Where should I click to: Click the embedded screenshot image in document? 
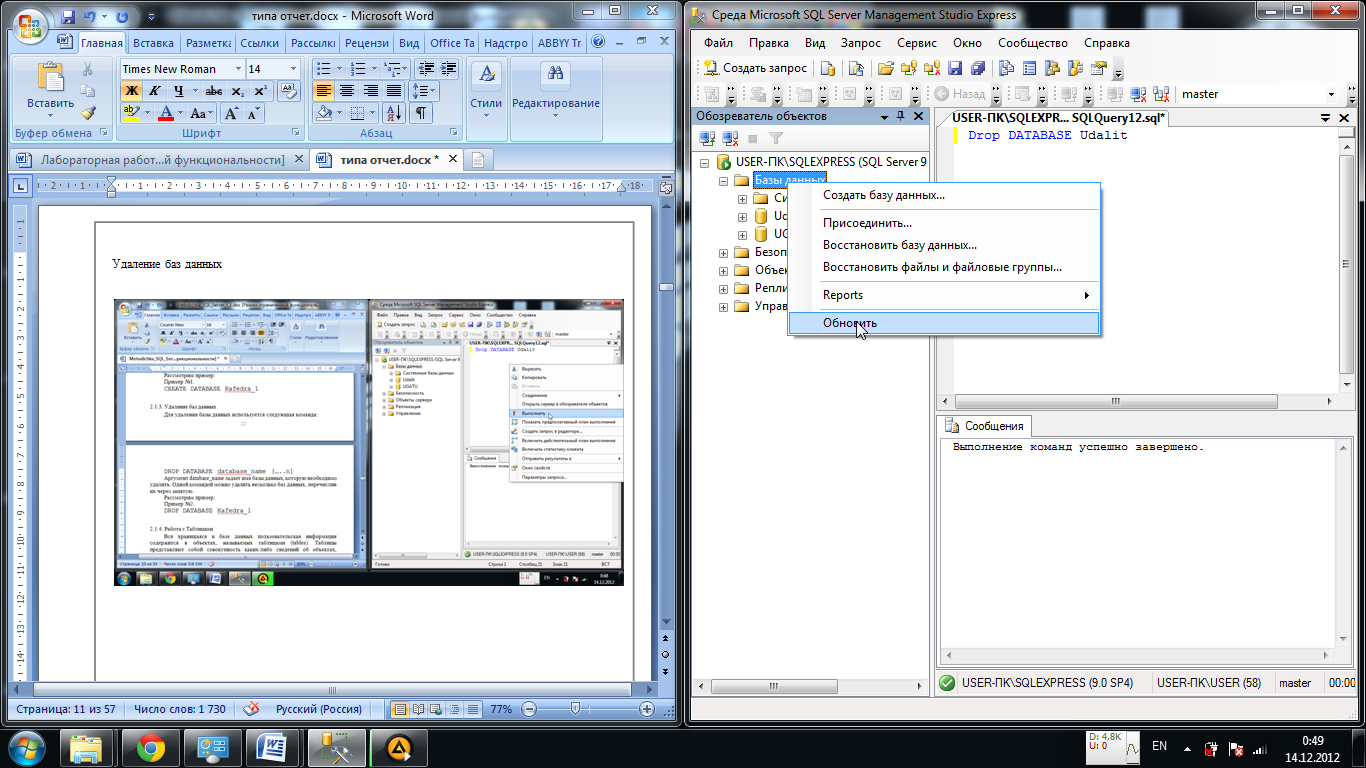tap(369, 441)
